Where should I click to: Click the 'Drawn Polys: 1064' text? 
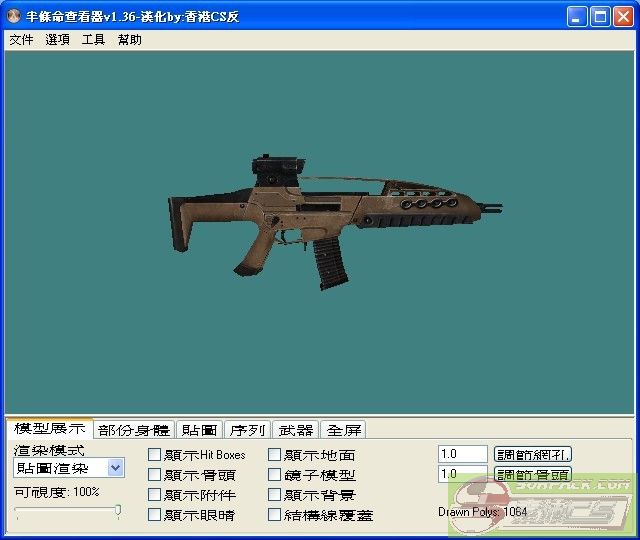click(x=482, y=512)
